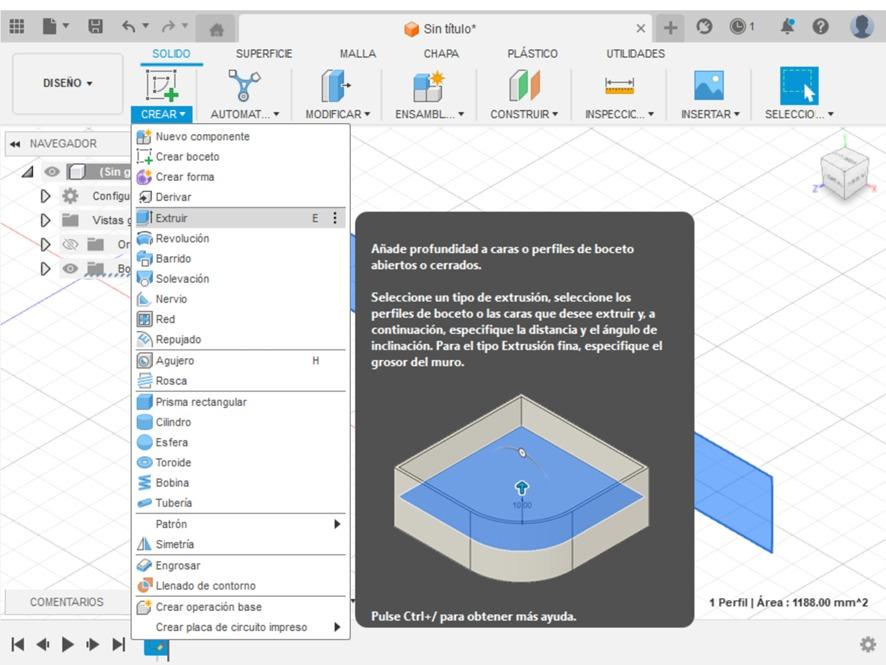This screenshot has height=665, width=886.
Task: Click the Create Sketch toolbar icon
Action: tap(162, 85)
